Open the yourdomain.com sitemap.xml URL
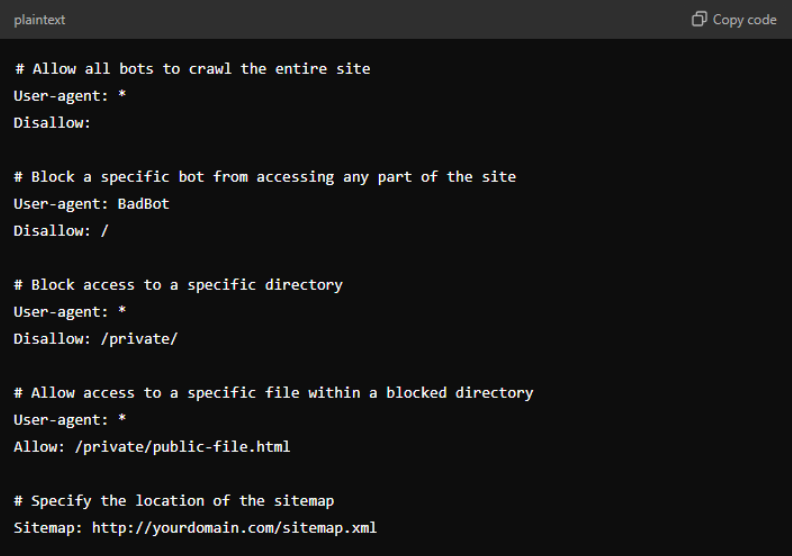Viewport: 792px width, 556px height. [x=234, y=527]
